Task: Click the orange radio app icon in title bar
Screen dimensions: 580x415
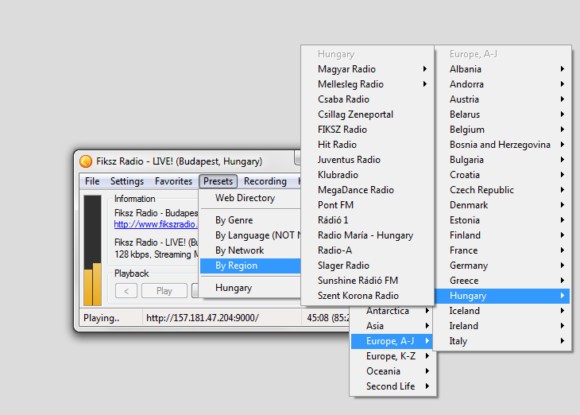Action: [86, 161]
